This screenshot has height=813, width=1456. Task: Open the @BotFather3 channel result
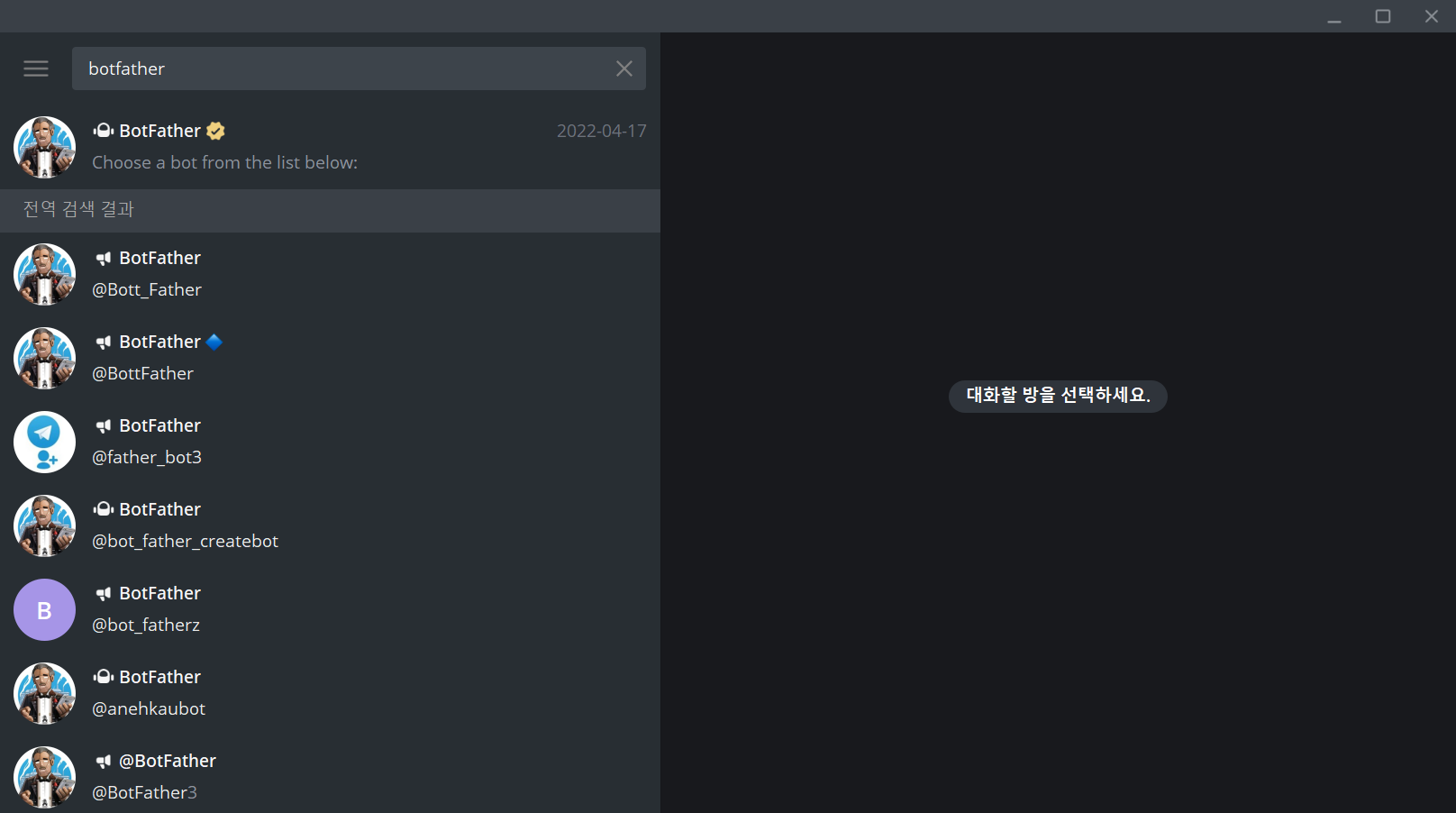(330, 774)
